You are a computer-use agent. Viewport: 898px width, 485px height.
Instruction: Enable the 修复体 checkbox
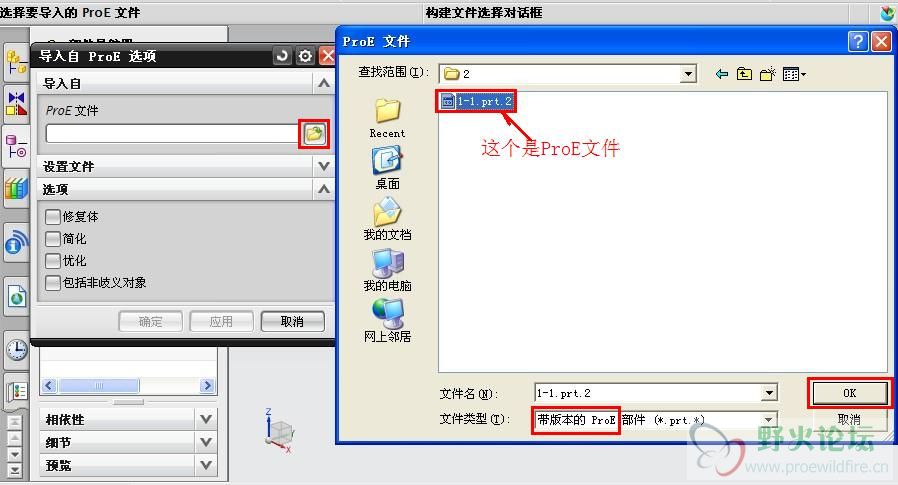[x=53, y=216]
